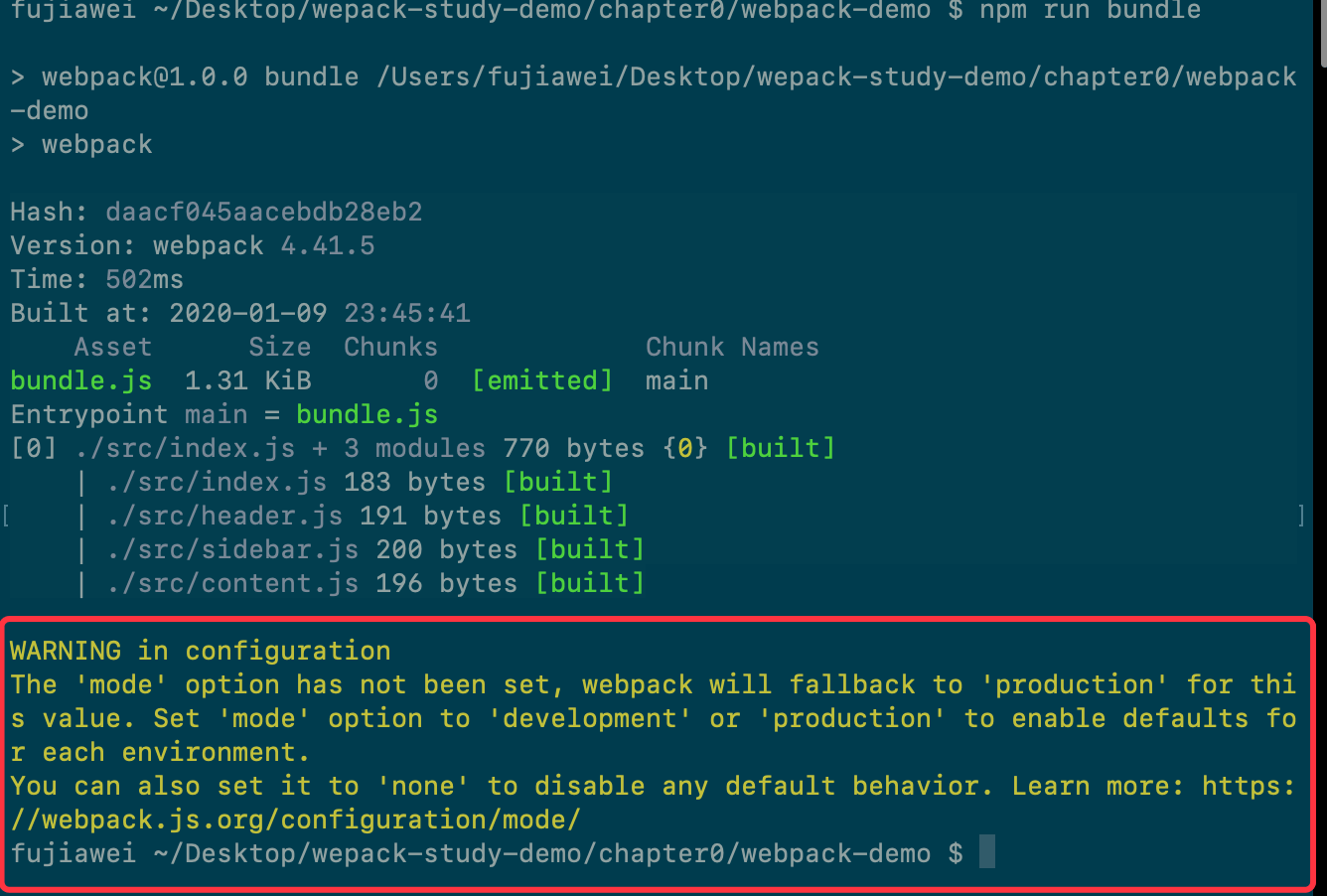The height and width of the screenshot is (896, 1327).
Task: Click the terminal cursor at the prompt
Action: [986, 852]
